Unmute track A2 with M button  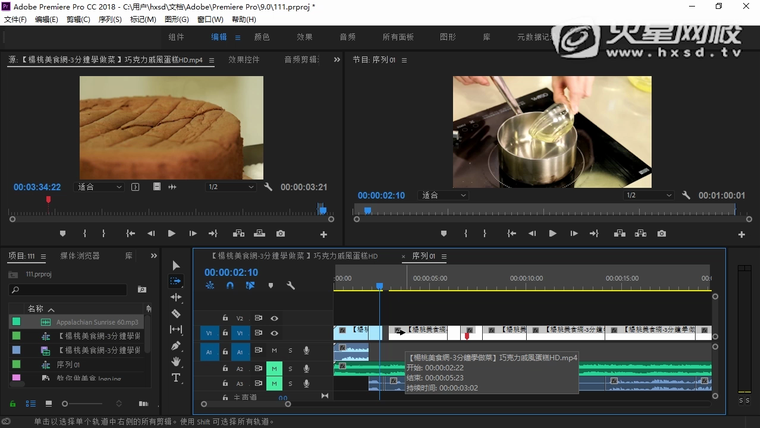273,368
